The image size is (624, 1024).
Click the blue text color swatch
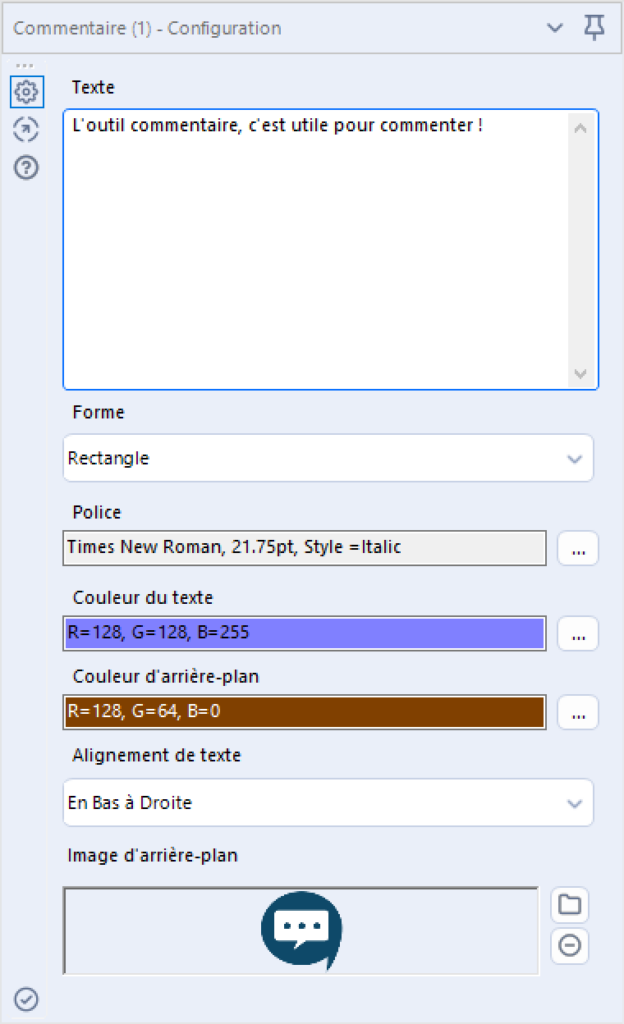[x=305, y=633]
